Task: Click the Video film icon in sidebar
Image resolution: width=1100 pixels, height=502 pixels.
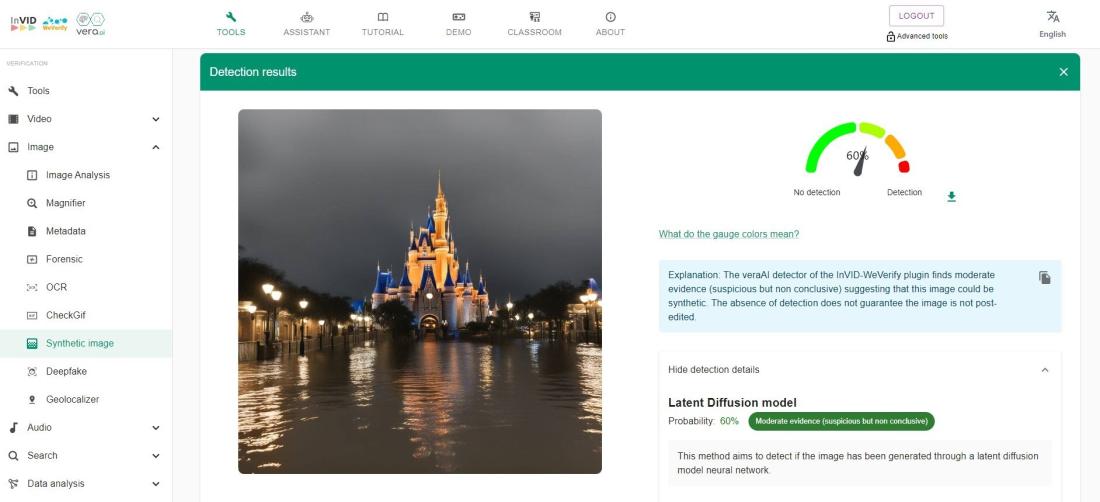Action: point(13,119)
